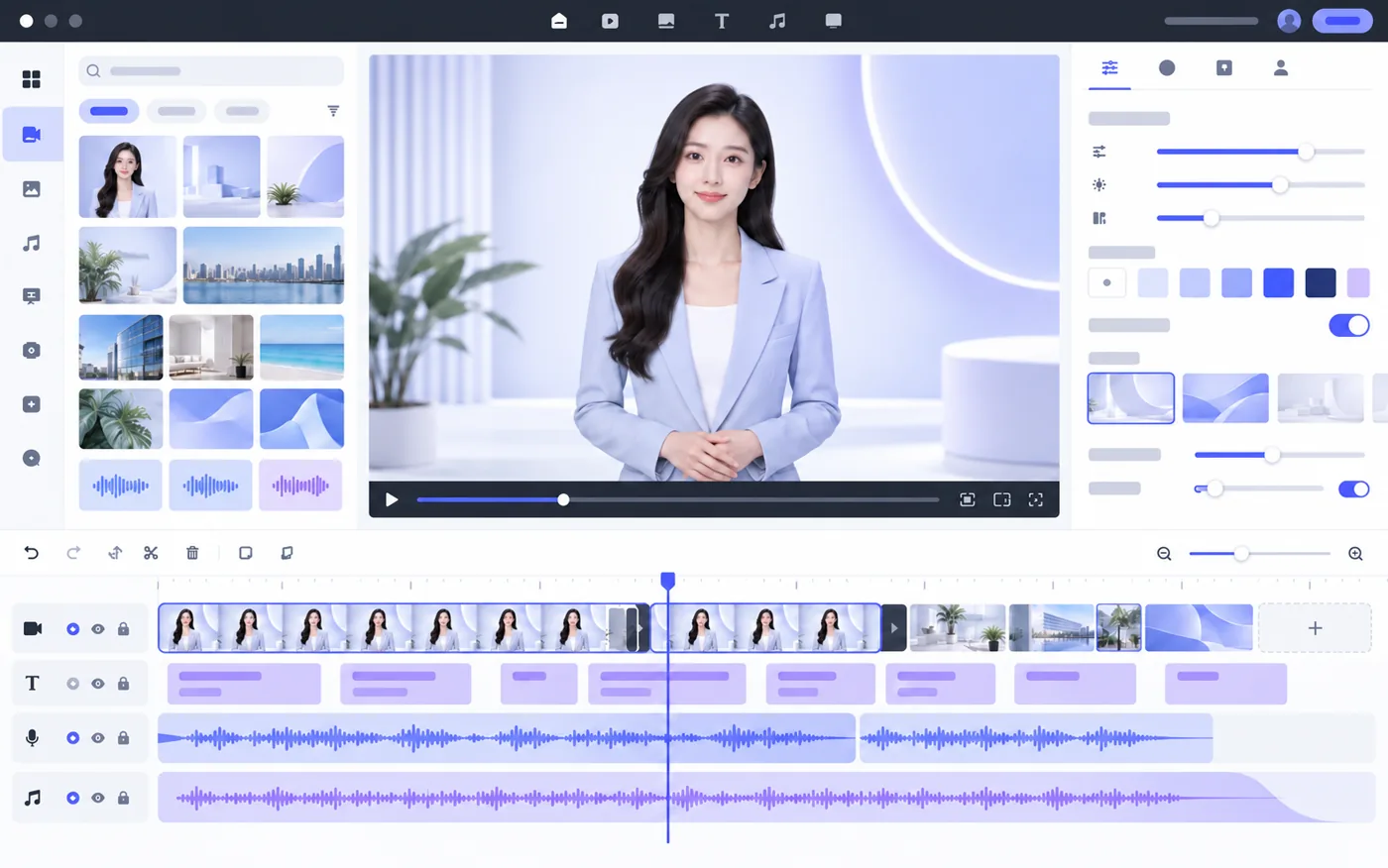
Task: Click the blue playhead marker on timeline ruler
Action: tap(668, 580)
